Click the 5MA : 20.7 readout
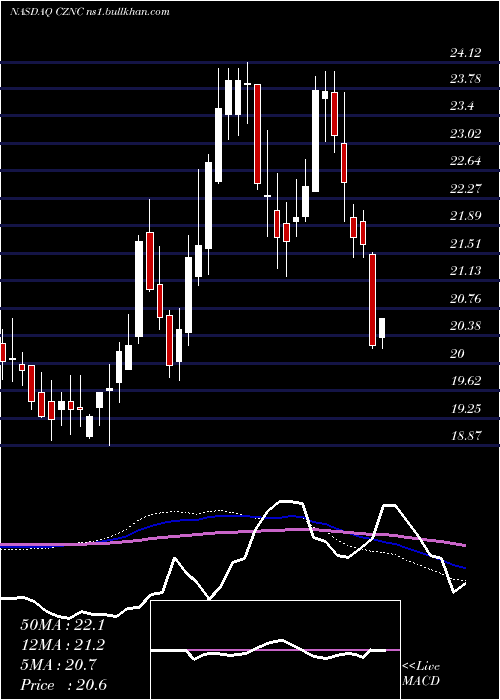 pos(58,665)
